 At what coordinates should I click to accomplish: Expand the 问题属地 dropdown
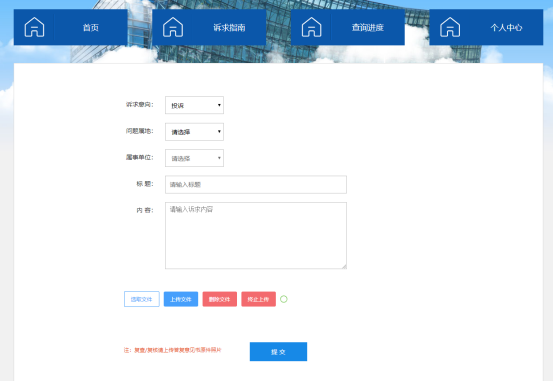point(194,132)
